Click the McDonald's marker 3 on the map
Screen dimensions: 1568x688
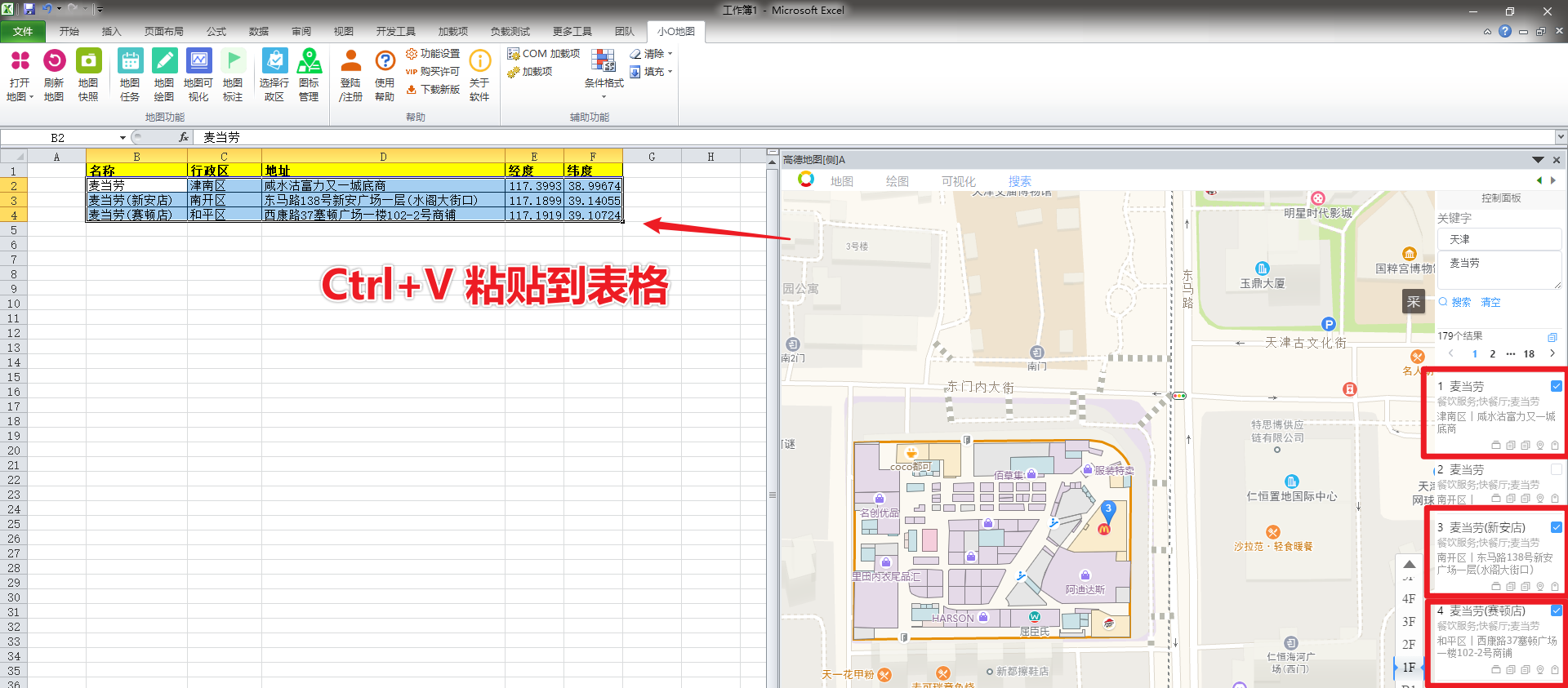pyautogui.click(x=1107, y=511)
